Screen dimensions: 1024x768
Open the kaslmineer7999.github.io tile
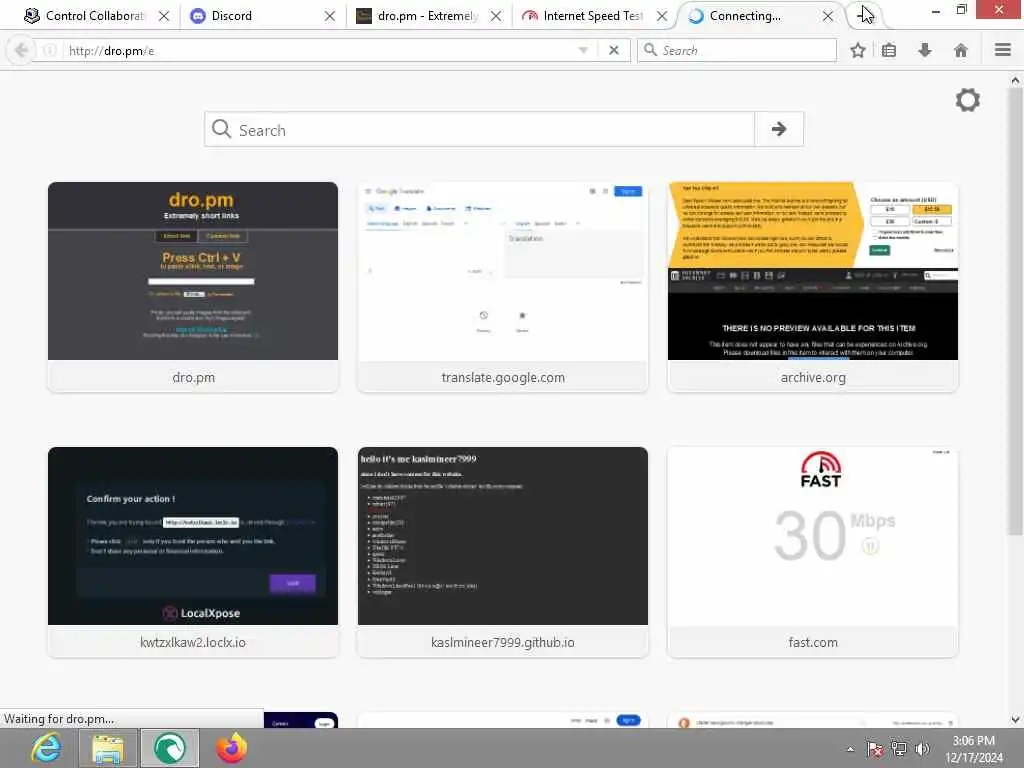503,552
